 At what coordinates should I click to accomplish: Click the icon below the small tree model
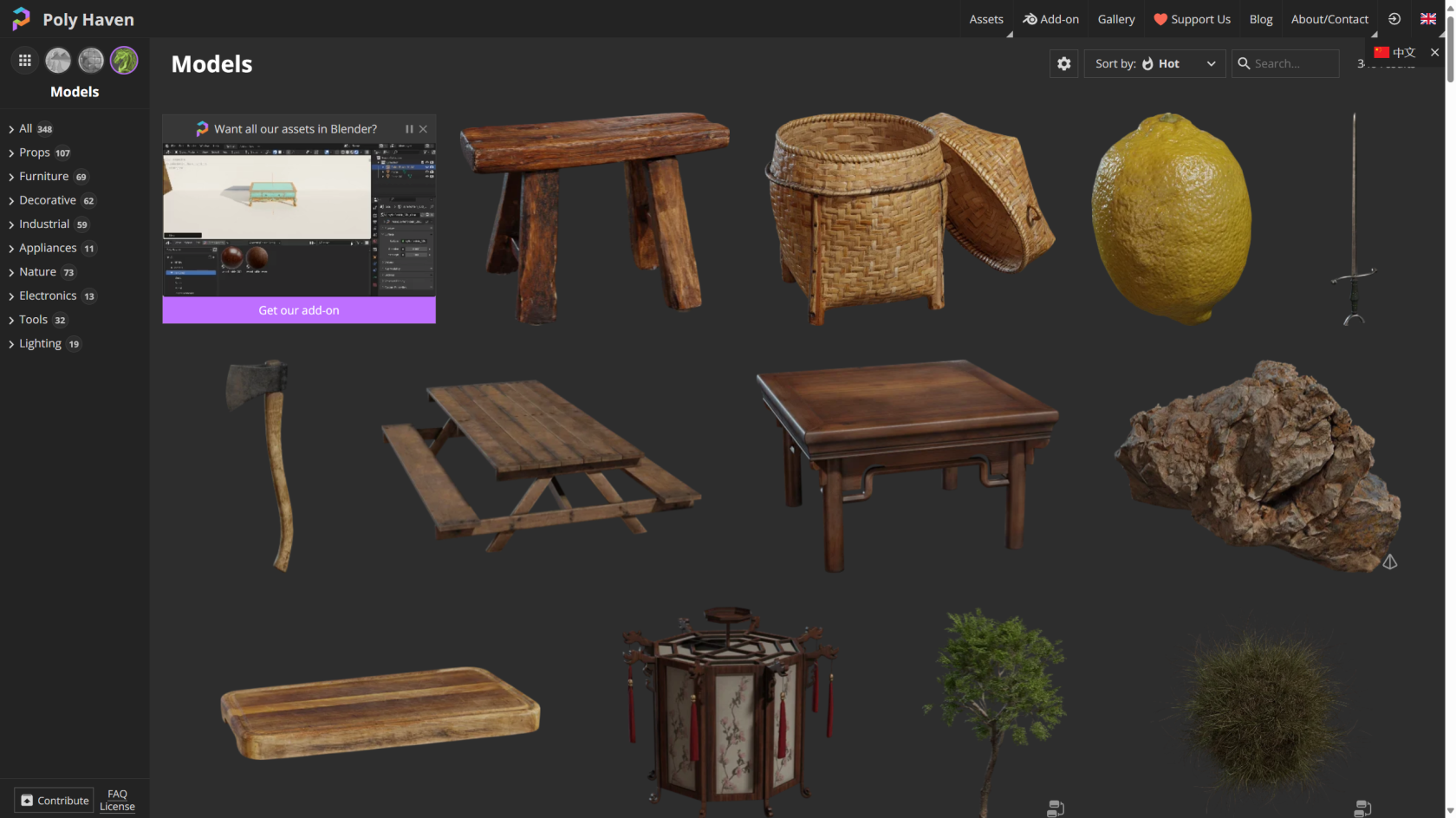click(x=1056, y=808)
